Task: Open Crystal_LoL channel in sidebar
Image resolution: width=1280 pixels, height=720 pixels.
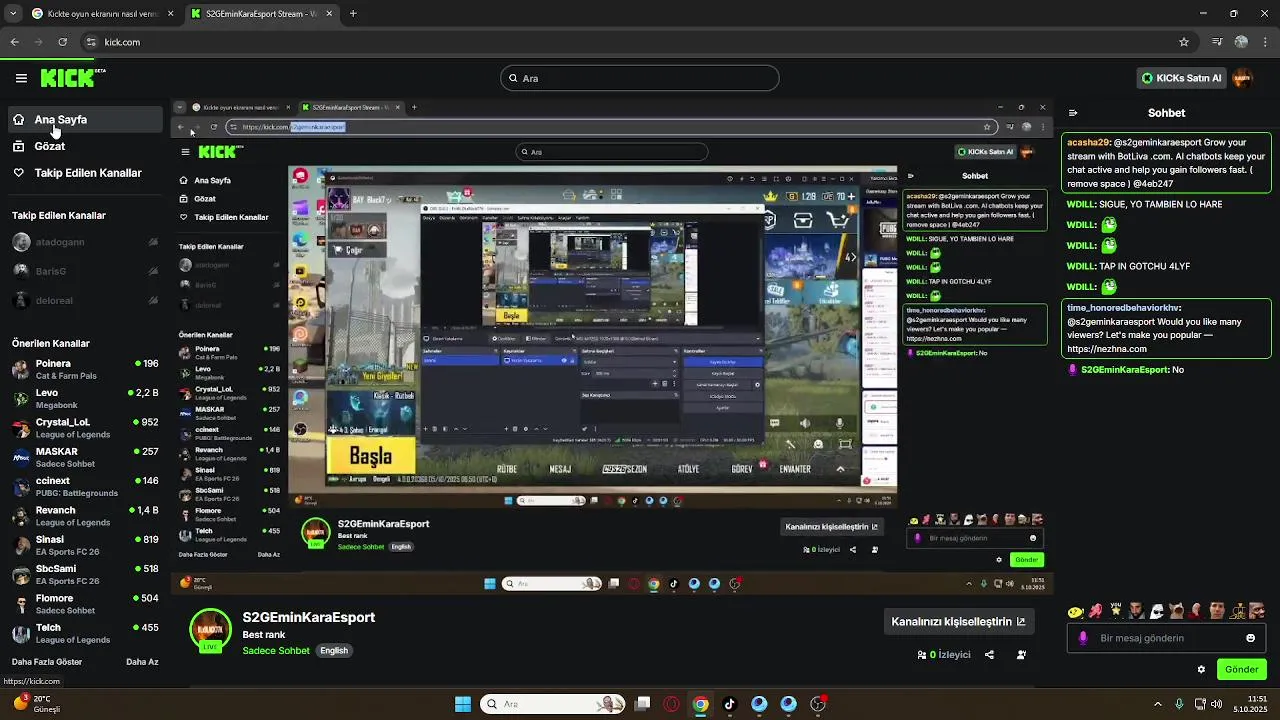Action: (85, 428)
